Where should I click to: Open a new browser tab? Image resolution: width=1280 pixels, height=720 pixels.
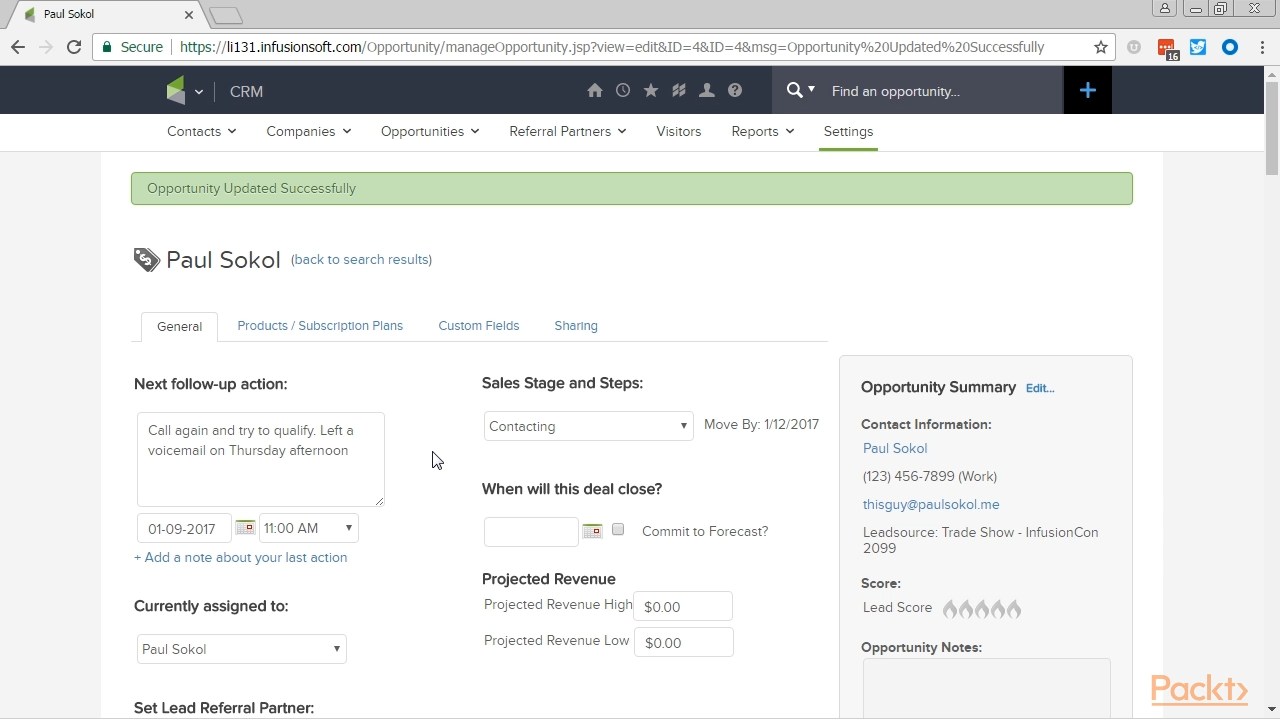227,15
